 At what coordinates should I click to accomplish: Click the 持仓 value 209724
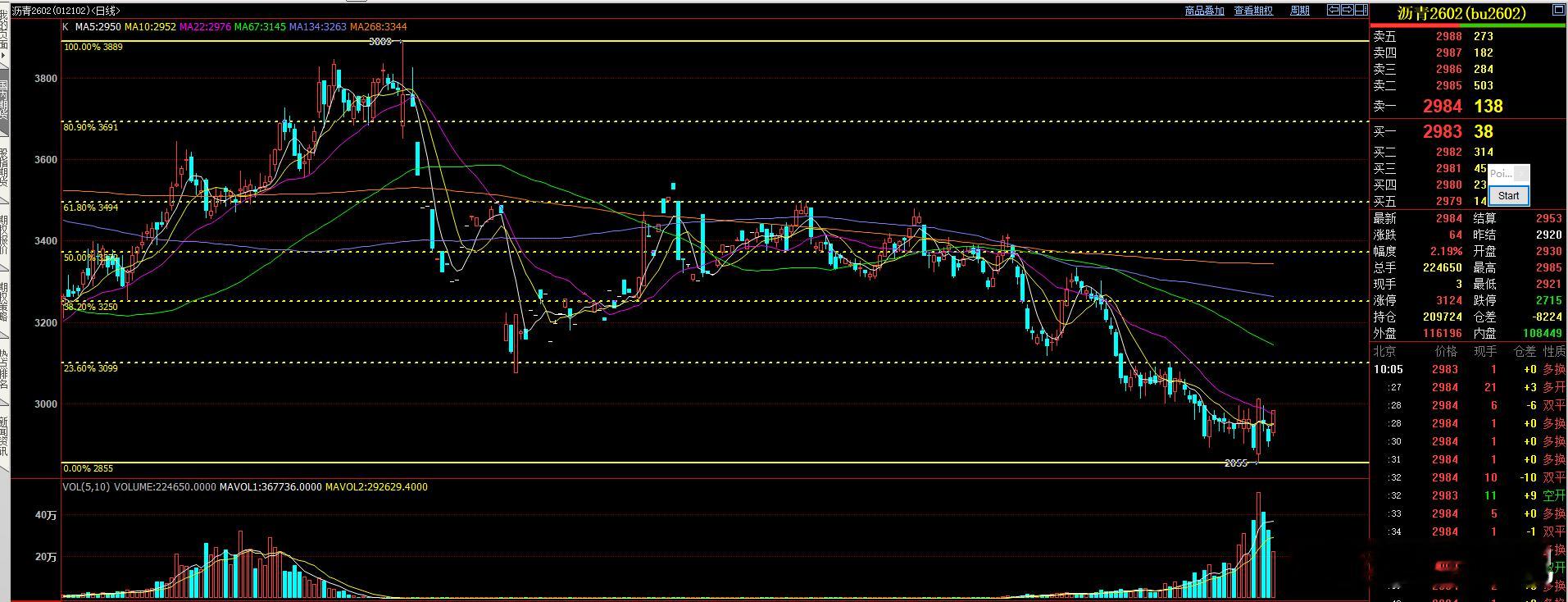click(x=1442, y=317)
